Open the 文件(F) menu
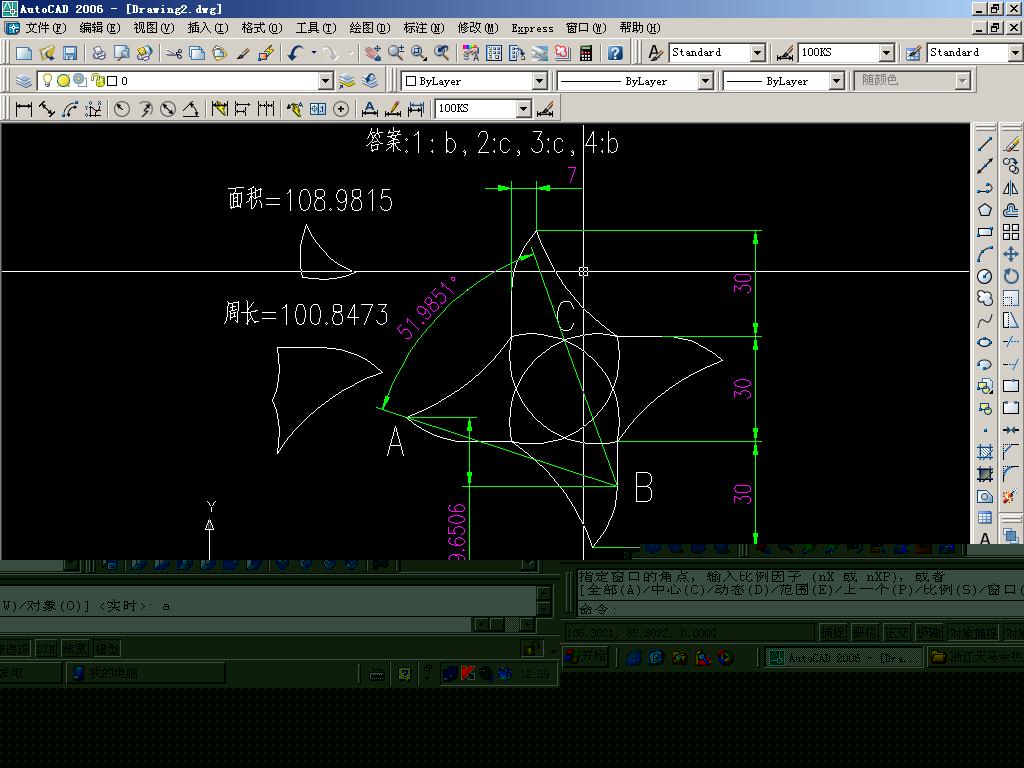The image size is (1024, 768). [x=45, y=27]
